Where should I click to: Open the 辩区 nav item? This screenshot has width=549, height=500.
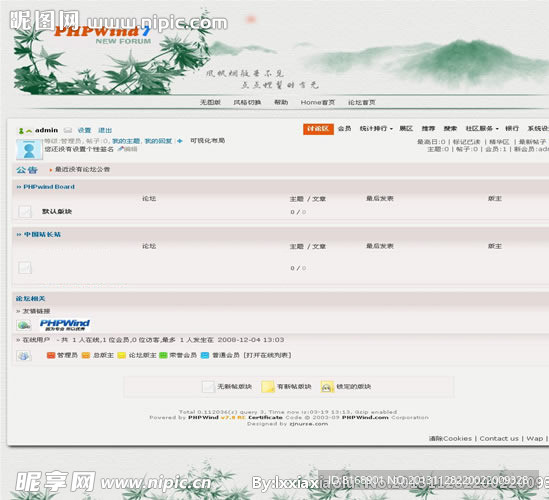pyautogui.click(x=406, y=129)
